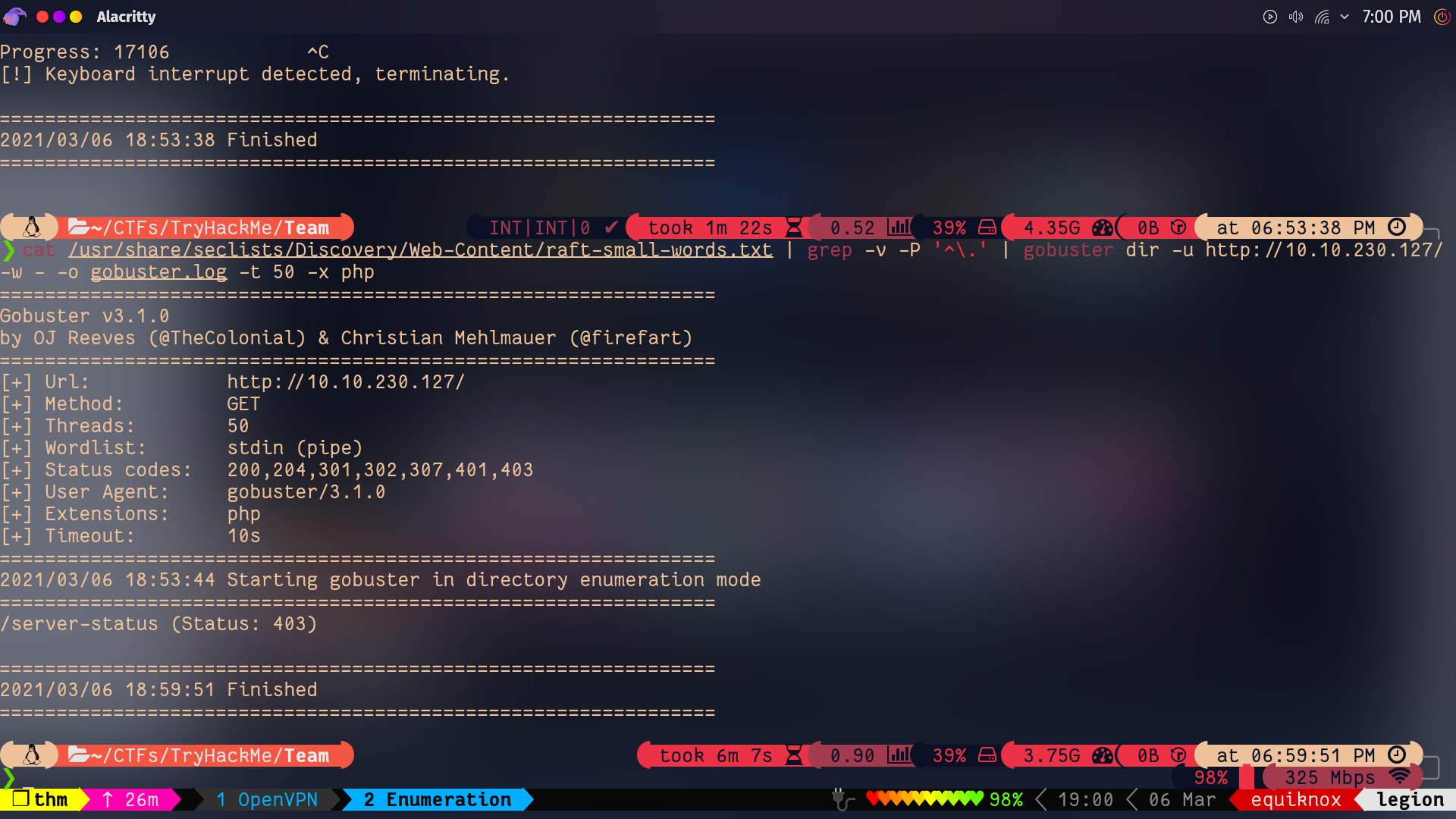Click the Linux penguin icon in the lower prompt

(x=32, y=755)
